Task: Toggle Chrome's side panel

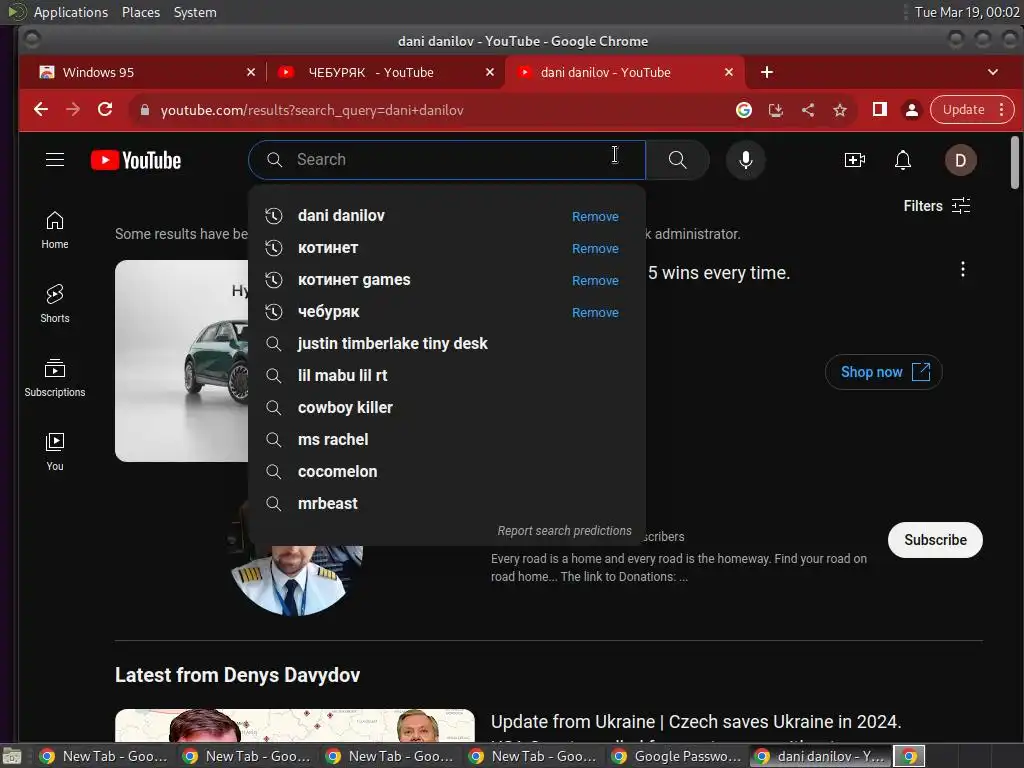Action: tap(880, 110)
